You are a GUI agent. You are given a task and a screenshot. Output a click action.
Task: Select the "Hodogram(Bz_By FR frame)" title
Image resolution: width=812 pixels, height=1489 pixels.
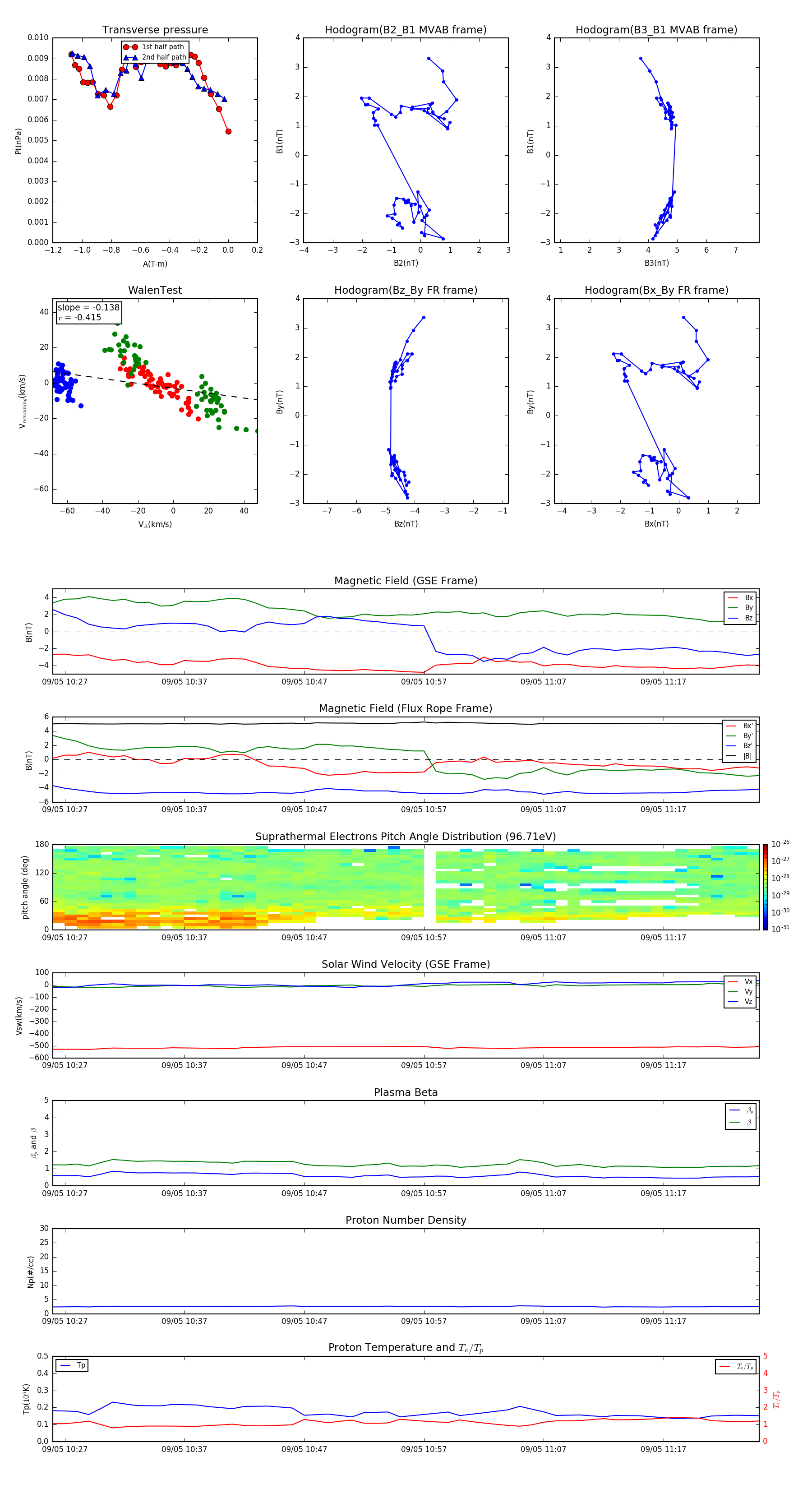pos(406,290)
